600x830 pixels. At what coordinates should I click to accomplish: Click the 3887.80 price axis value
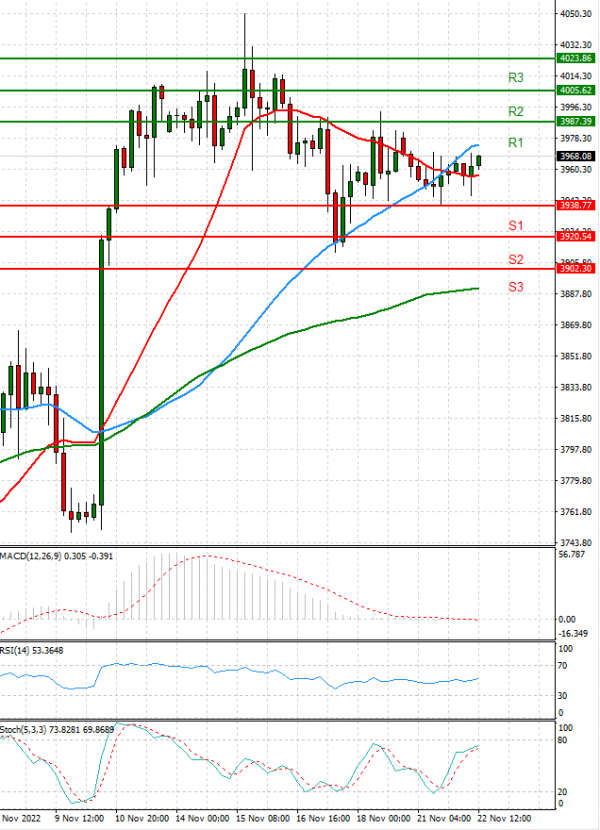[576, 294]
